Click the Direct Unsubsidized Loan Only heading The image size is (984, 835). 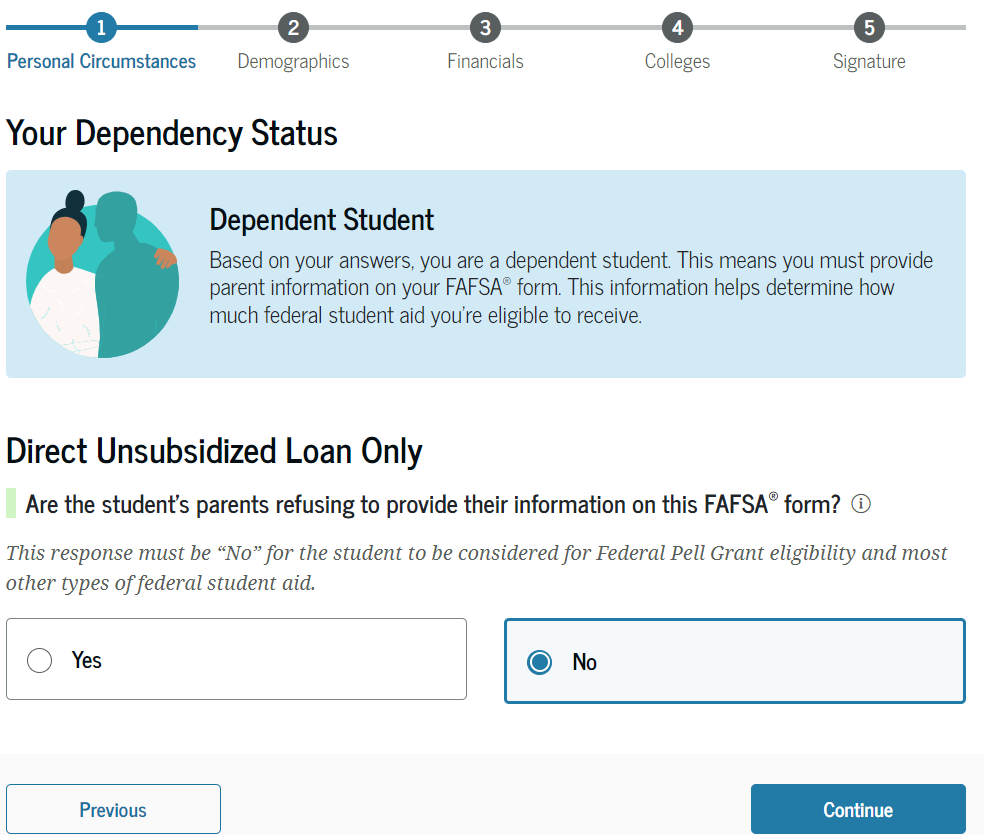pyautogui.click(x=214, y=451)
